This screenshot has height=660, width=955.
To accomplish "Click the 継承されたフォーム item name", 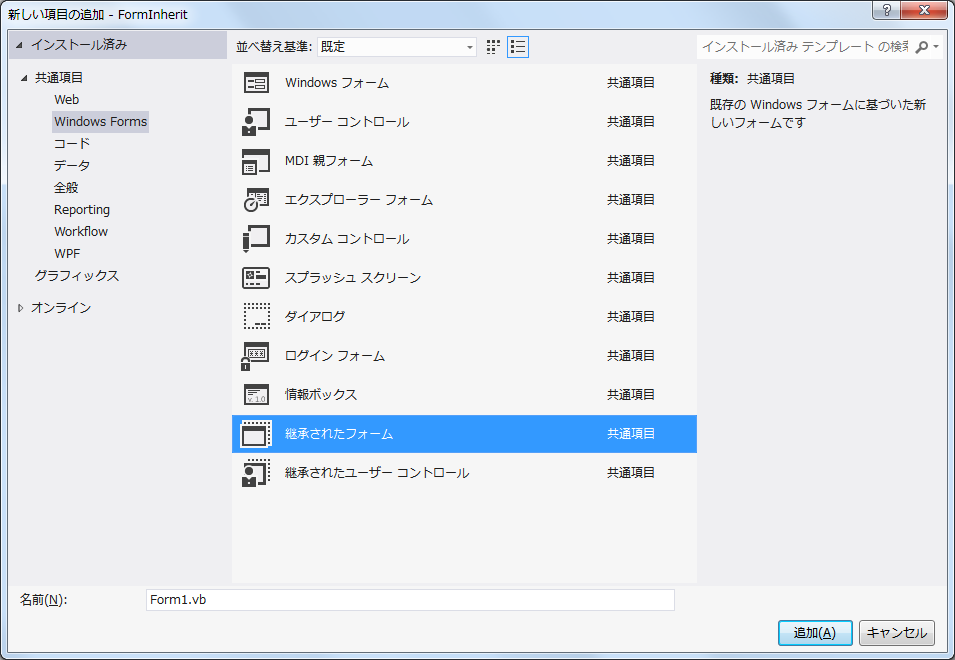I will 339,434.
